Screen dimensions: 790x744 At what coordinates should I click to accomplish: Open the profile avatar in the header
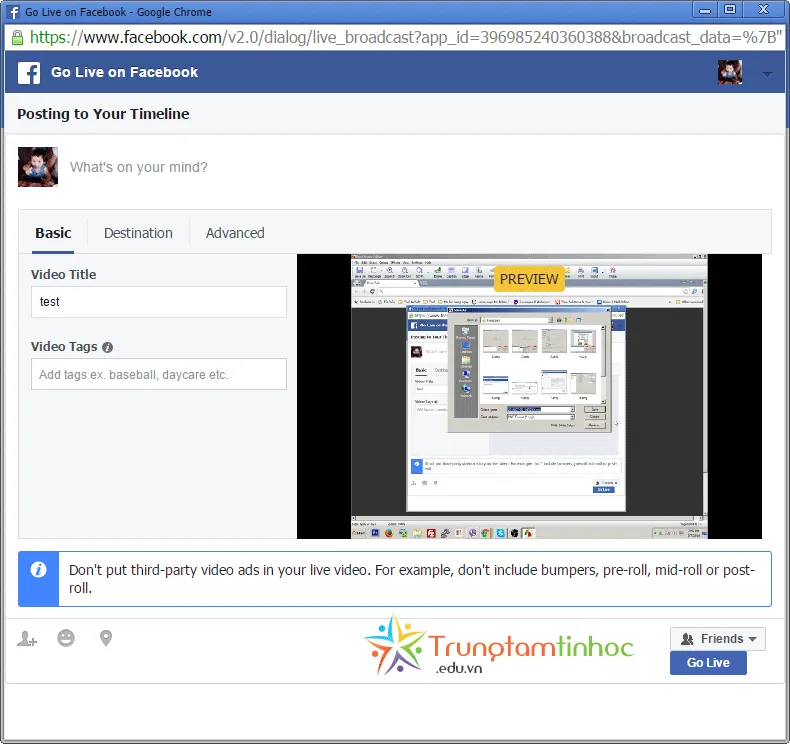730,72
